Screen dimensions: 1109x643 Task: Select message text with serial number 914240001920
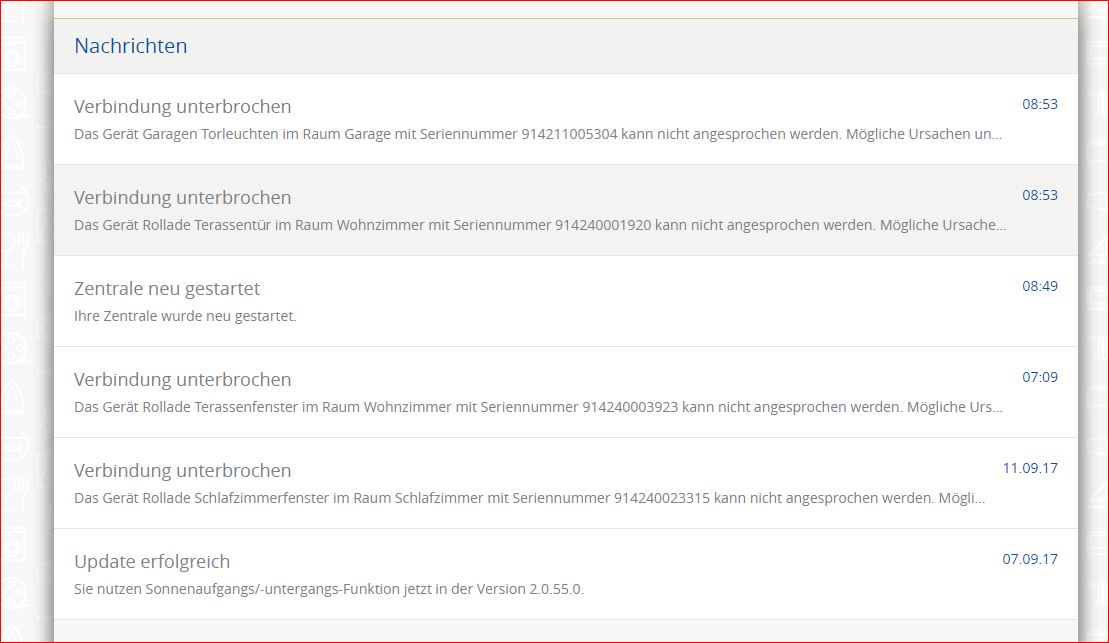540,225
